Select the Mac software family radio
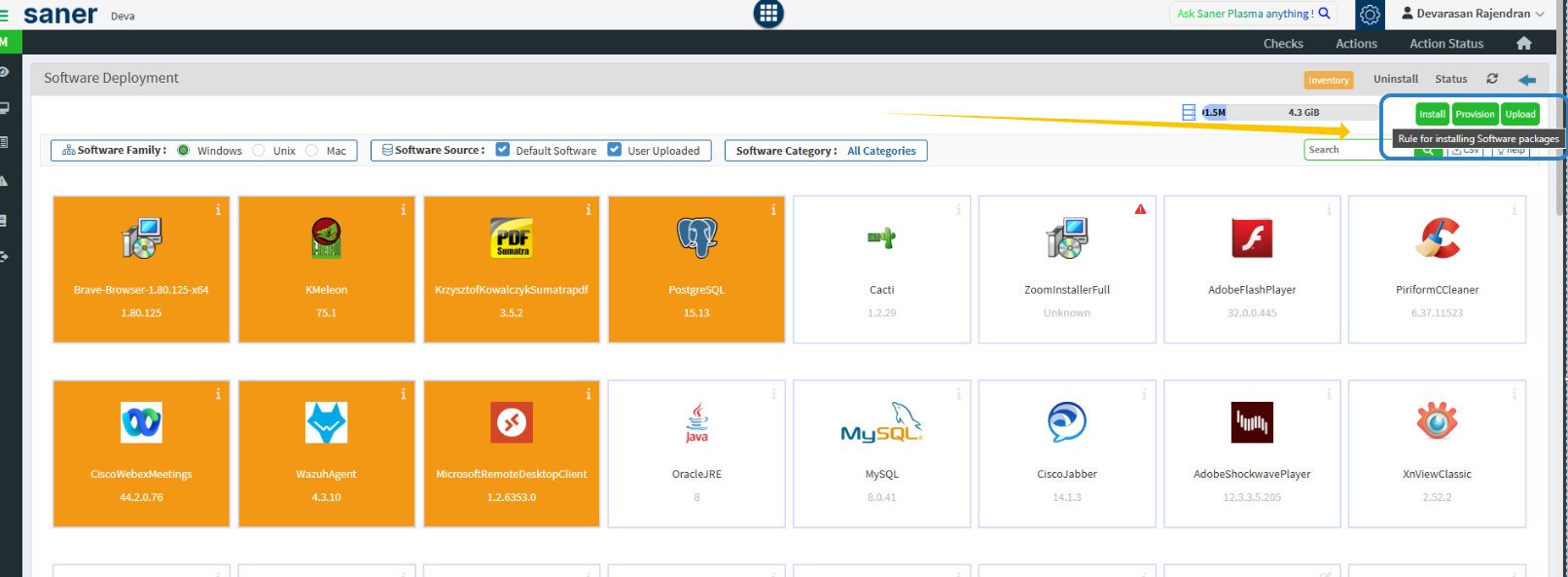This screenshot has height=577, width=1568. tap(312, 151)
